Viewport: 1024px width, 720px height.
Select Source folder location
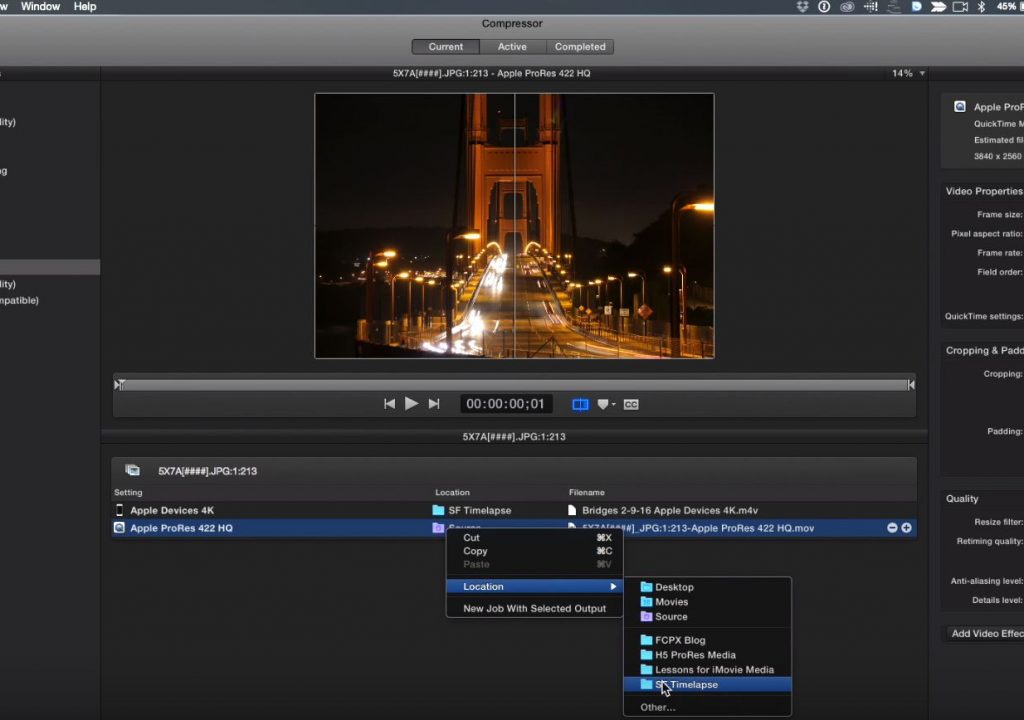pos(707,617)
